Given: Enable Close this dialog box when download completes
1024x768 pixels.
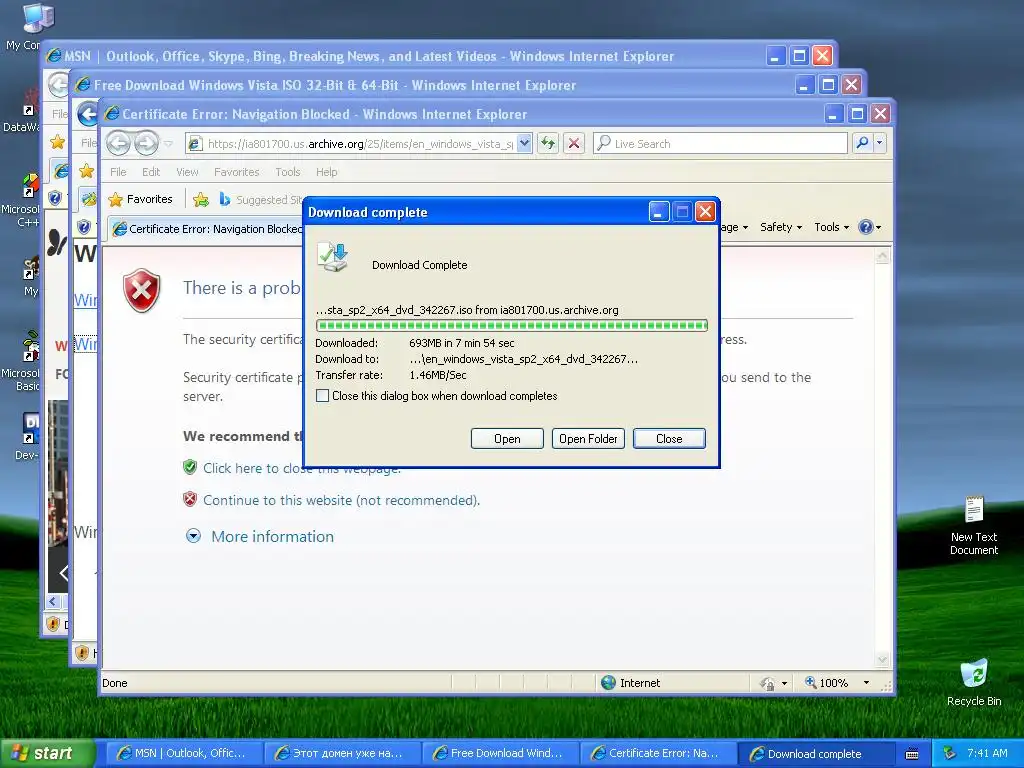Looking at the screenshot, I should (322, 396).
